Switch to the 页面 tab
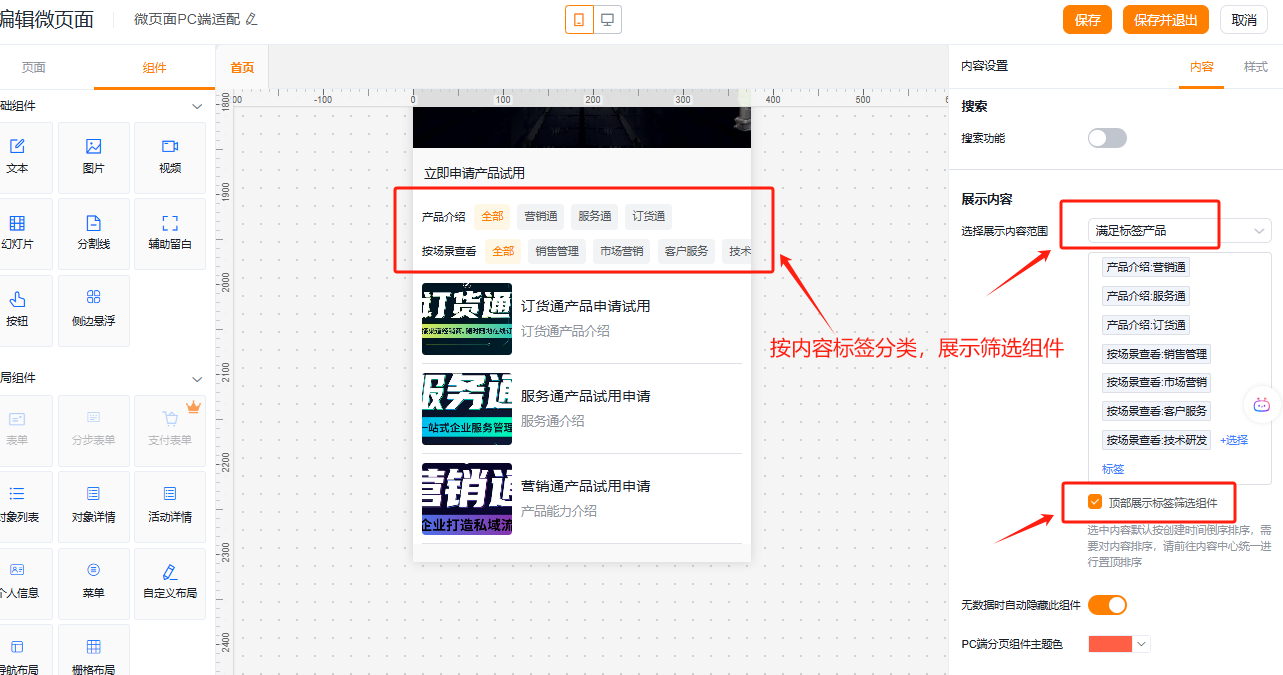The image size is (1283, 675). (x=34, y=68)
